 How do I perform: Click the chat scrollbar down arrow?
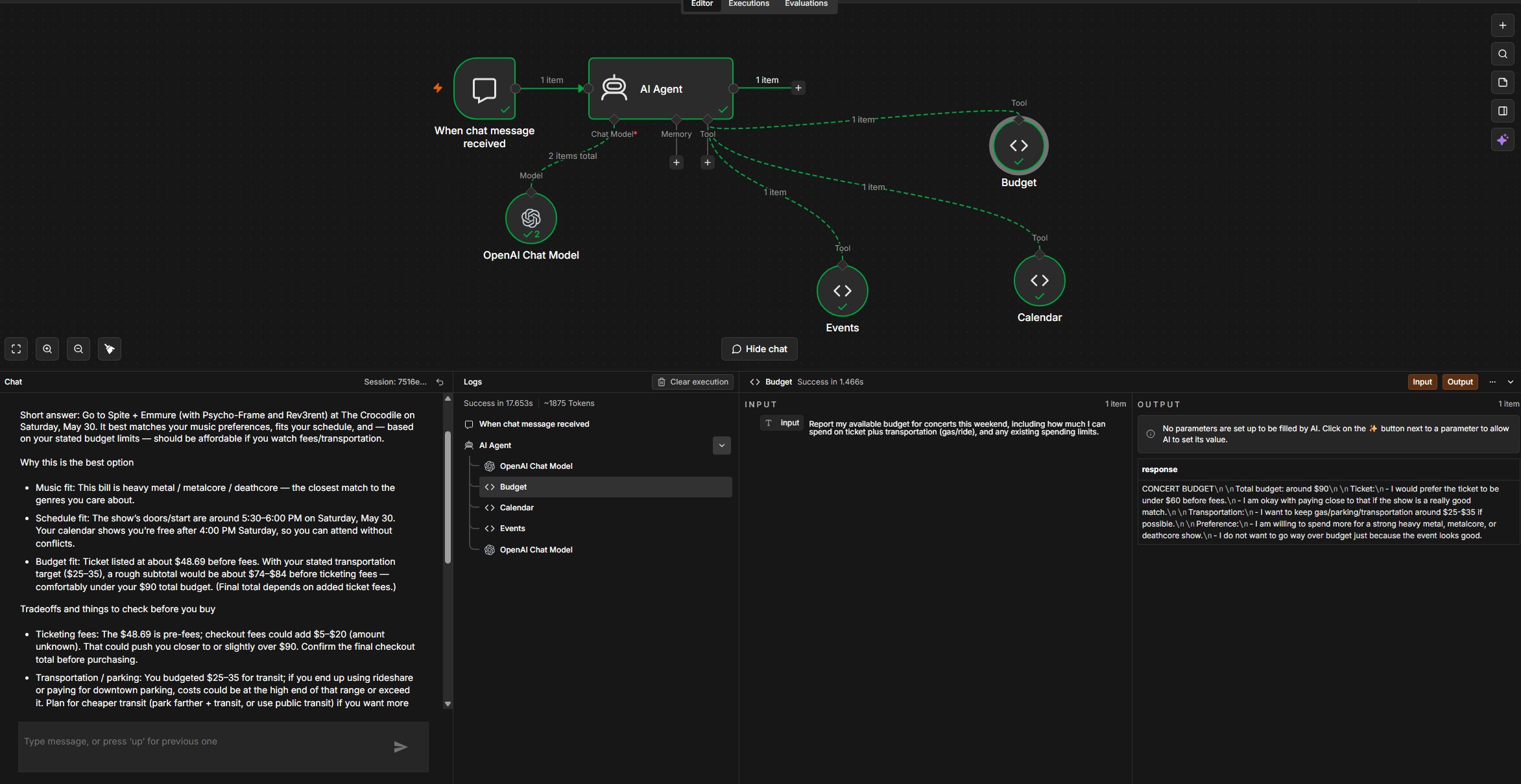click(x=447, y=704)
